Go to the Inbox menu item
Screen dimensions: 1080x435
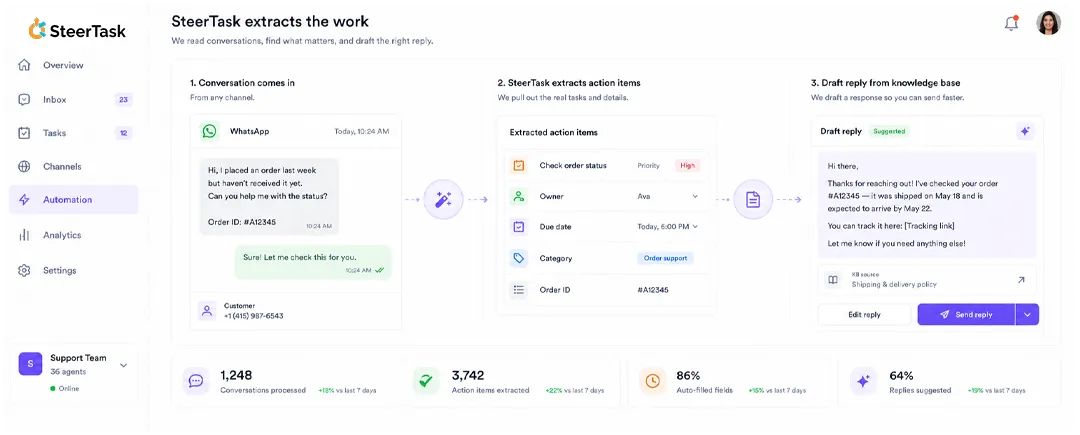pos(74,100)
